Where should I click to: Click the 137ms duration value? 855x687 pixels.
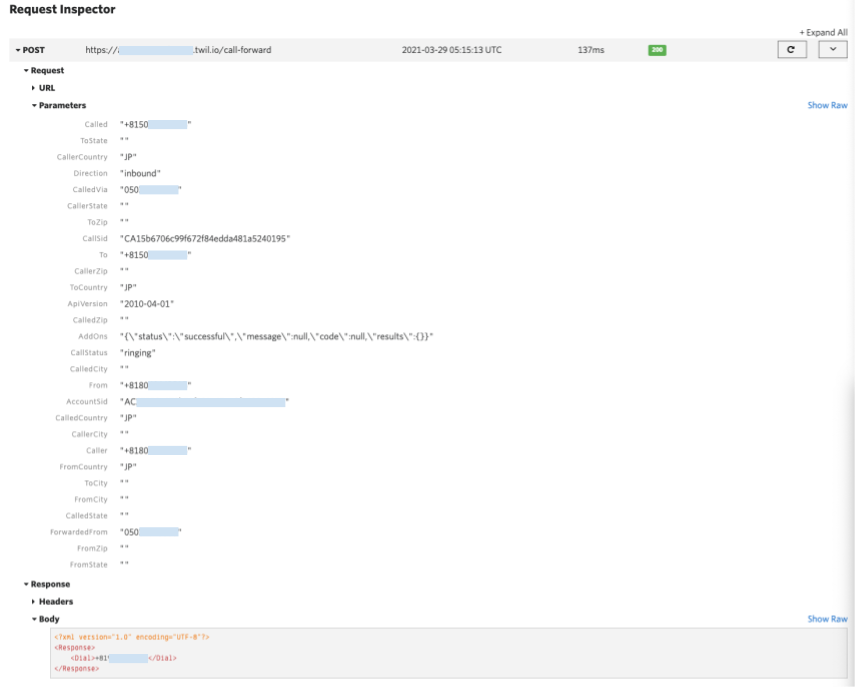[591, 50]
